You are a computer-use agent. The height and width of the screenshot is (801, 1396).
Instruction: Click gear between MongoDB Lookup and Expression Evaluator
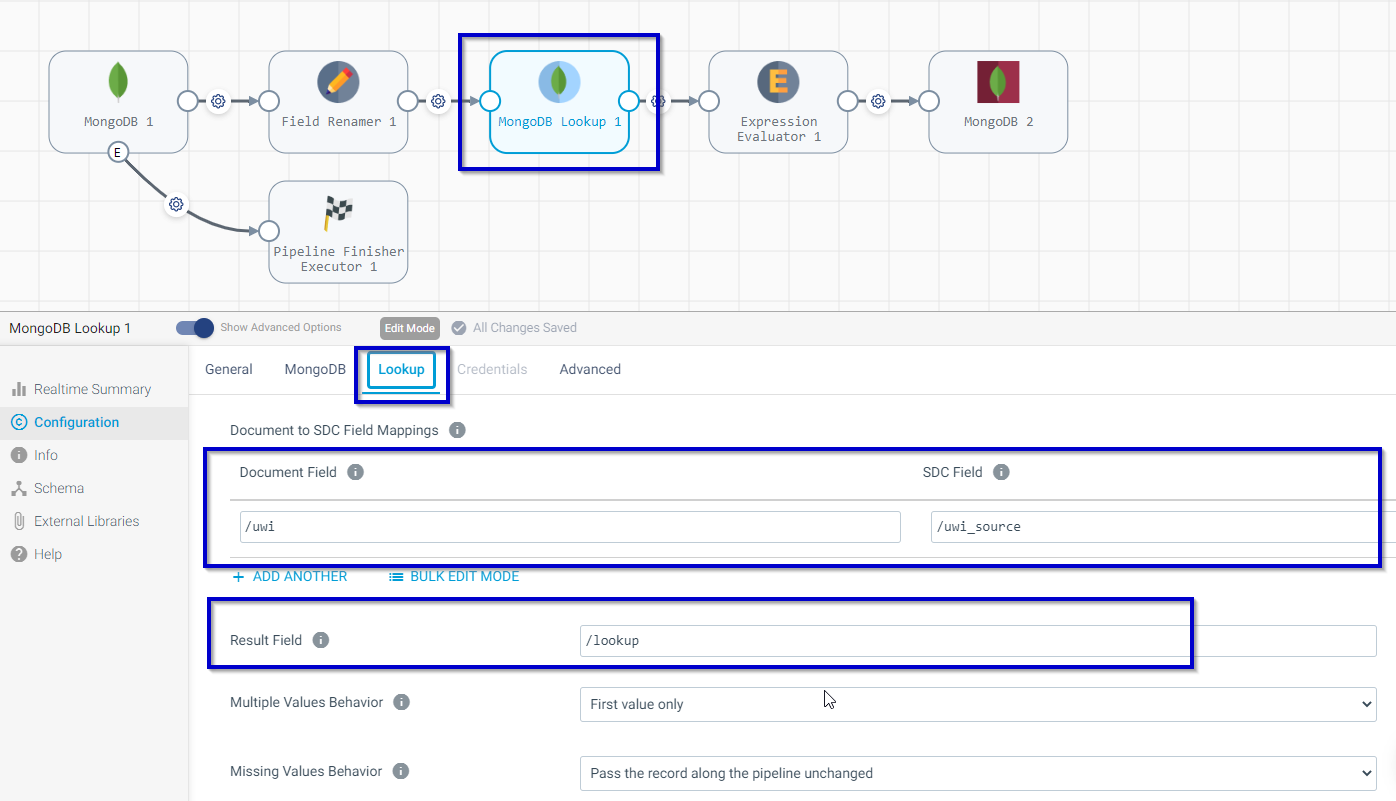coord(658,101)
